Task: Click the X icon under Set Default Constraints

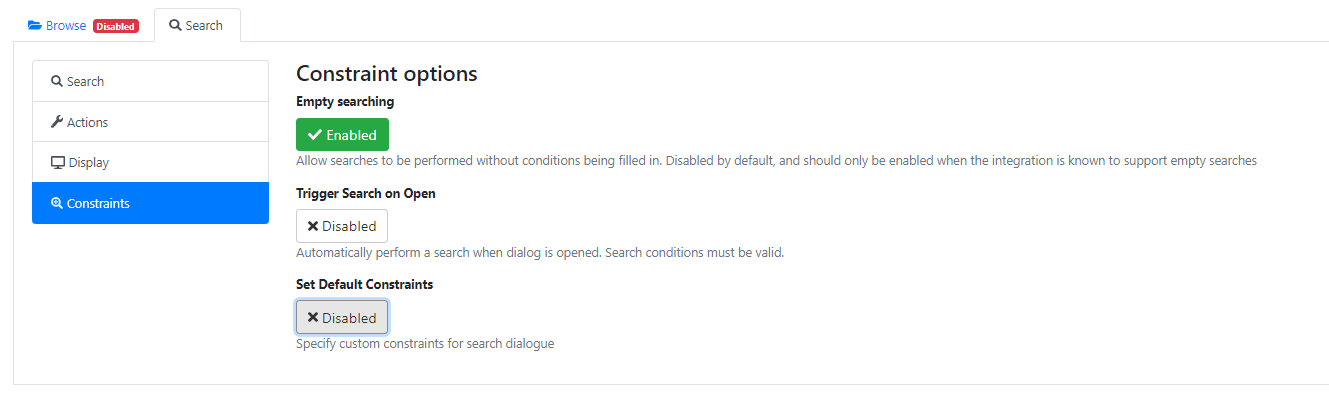Action: 313,317
